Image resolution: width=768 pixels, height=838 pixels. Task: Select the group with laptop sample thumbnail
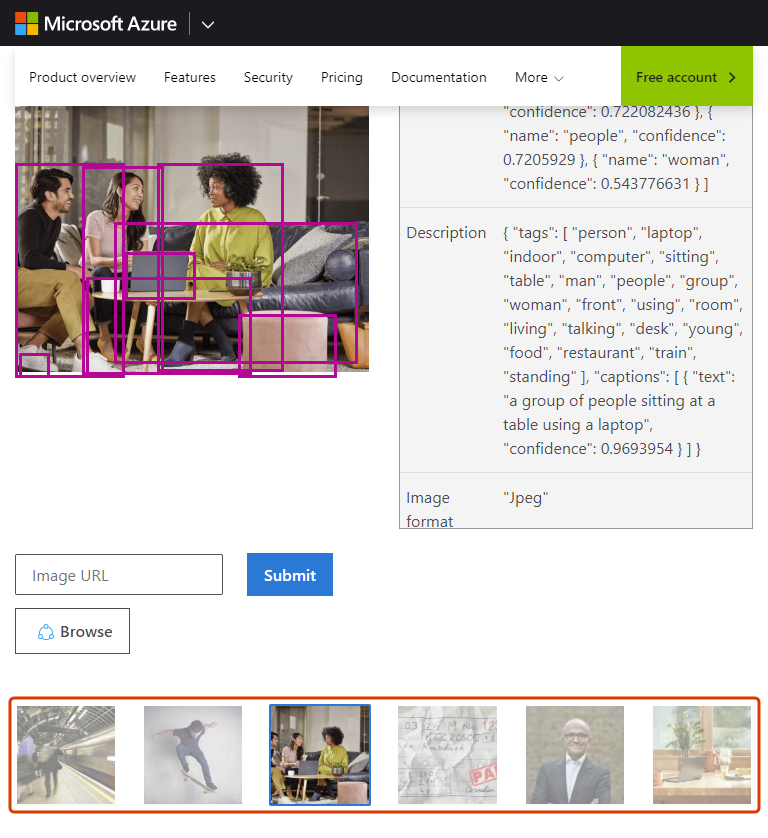[320, 755]
